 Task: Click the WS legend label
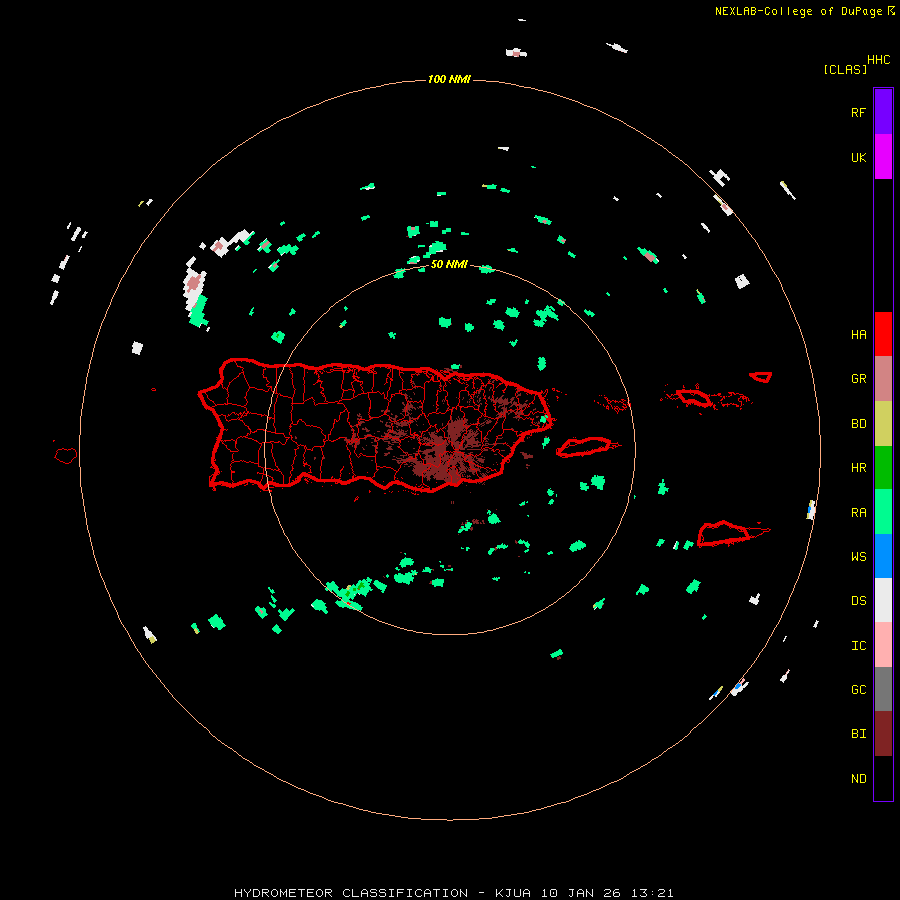pos(858,556)
